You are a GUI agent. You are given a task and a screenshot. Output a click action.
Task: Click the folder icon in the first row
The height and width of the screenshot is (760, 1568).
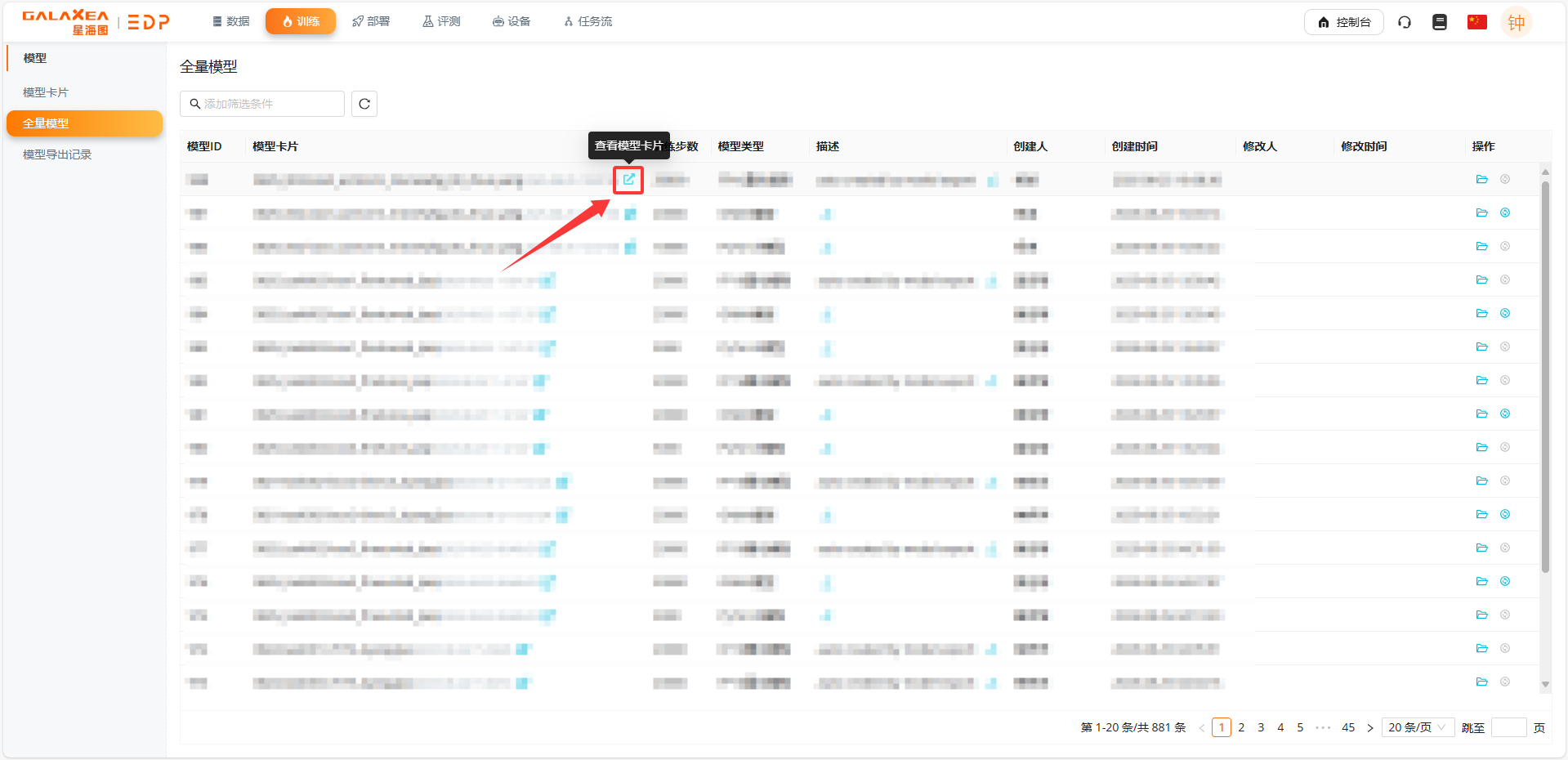click(1481, 180)
